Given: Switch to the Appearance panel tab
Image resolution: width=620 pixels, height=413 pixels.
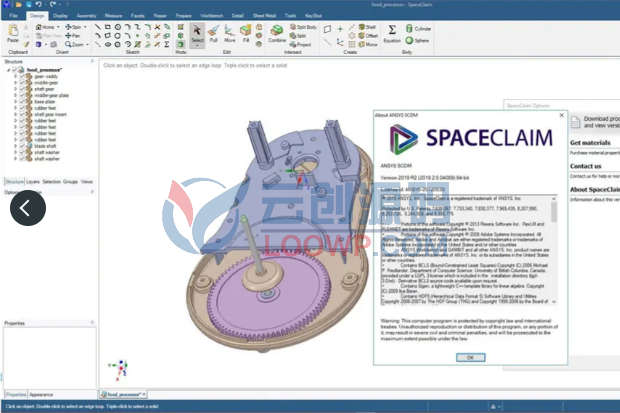Looking at the screenshot, I should coord(41,394).
